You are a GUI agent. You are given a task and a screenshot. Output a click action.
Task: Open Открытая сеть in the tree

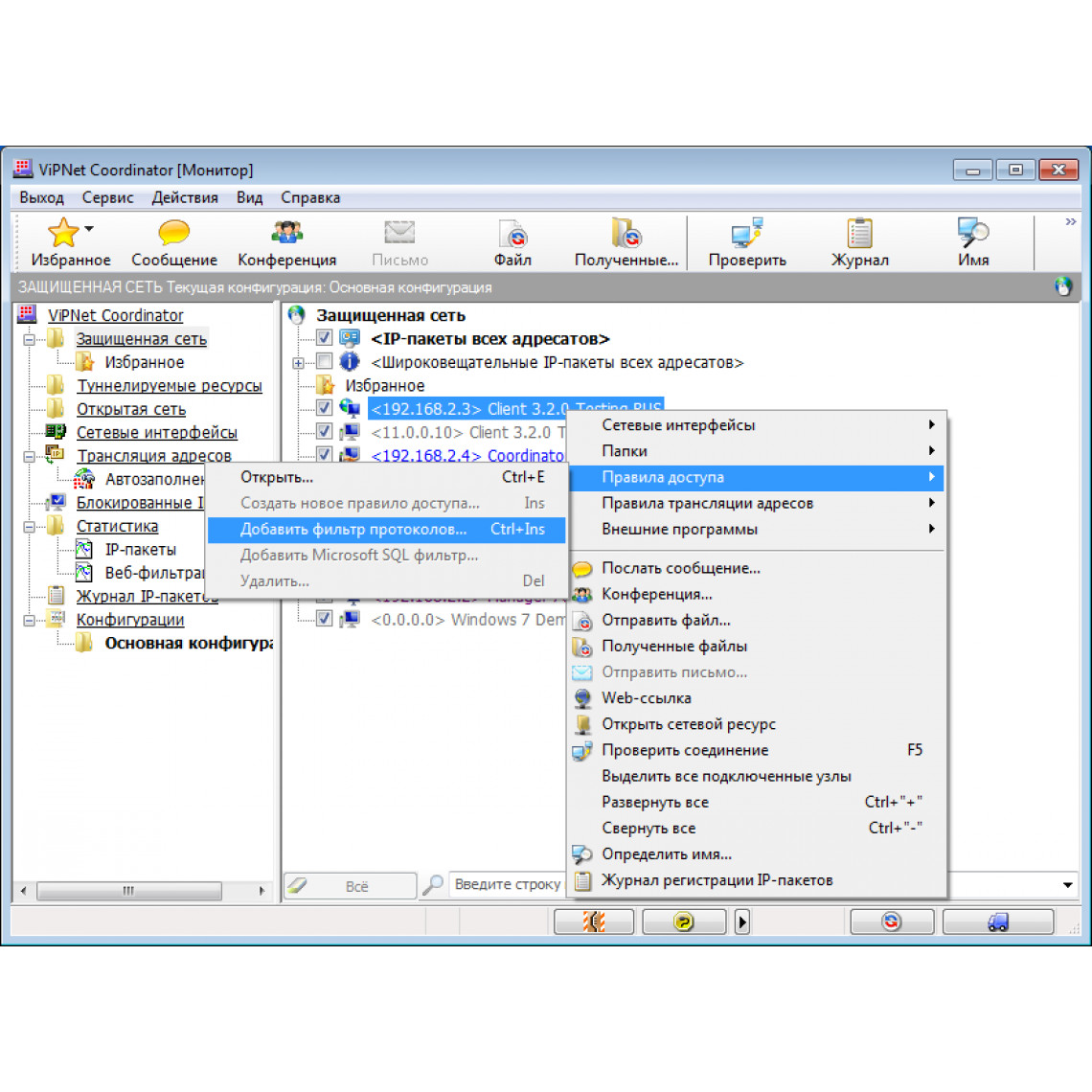click(x=131, y=409)
